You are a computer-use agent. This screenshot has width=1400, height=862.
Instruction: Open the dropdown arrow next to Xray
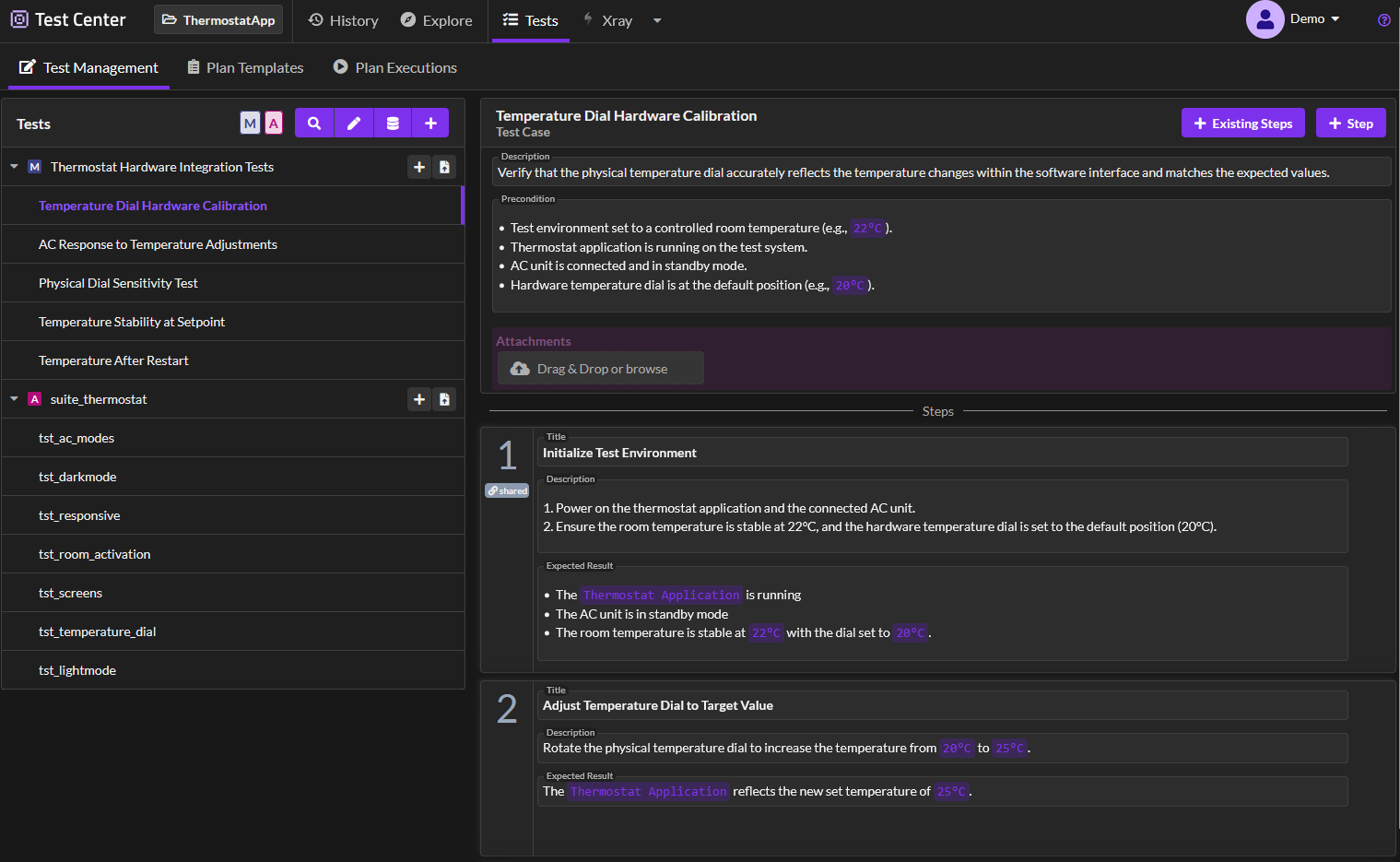click(x=657, y=20)
